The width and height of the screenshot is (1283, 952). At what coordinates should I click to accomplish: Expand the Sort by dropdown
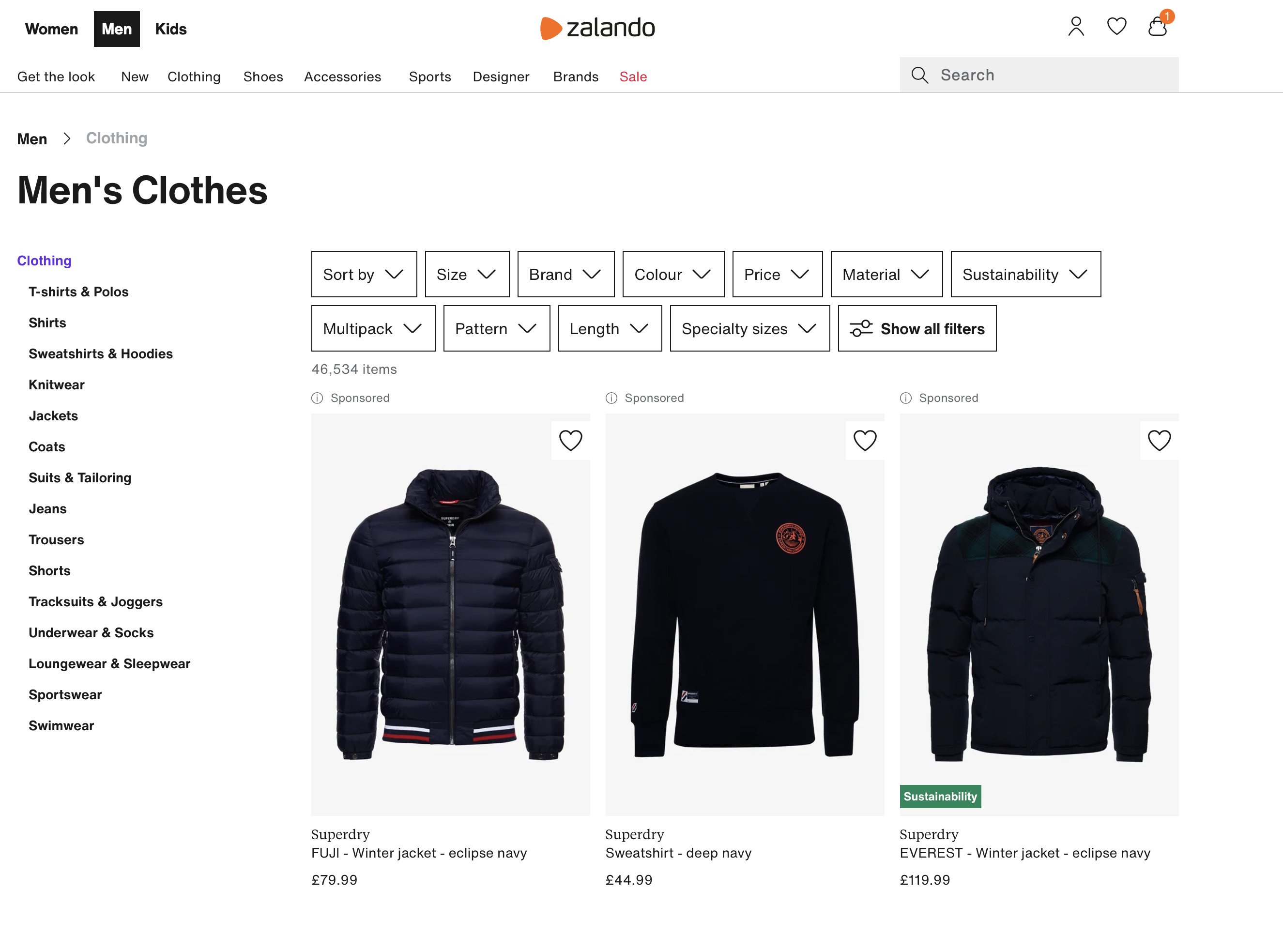[x=364, y=274]
